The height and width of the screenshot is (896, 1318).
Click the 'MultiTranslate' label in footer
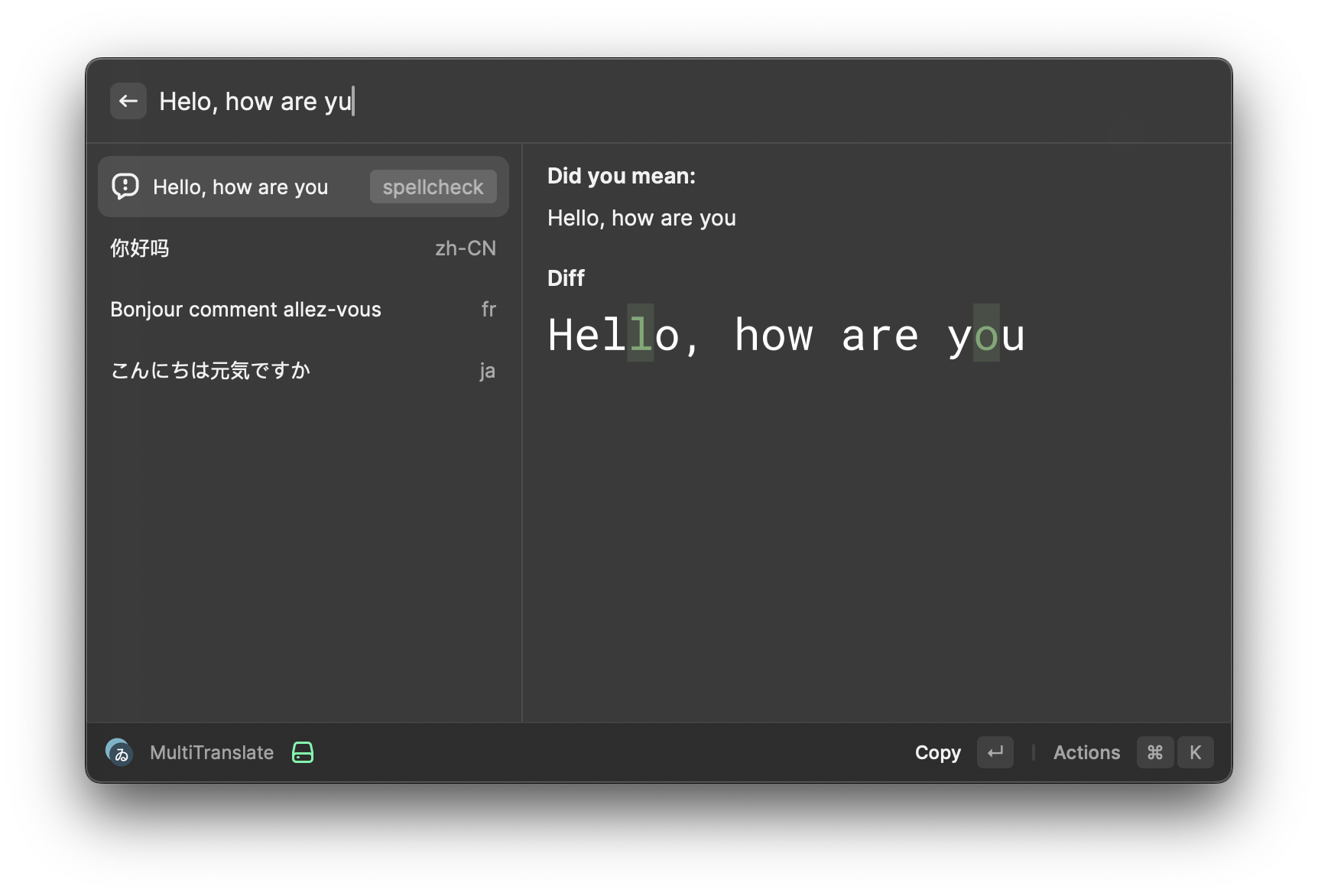pos(212,752)
